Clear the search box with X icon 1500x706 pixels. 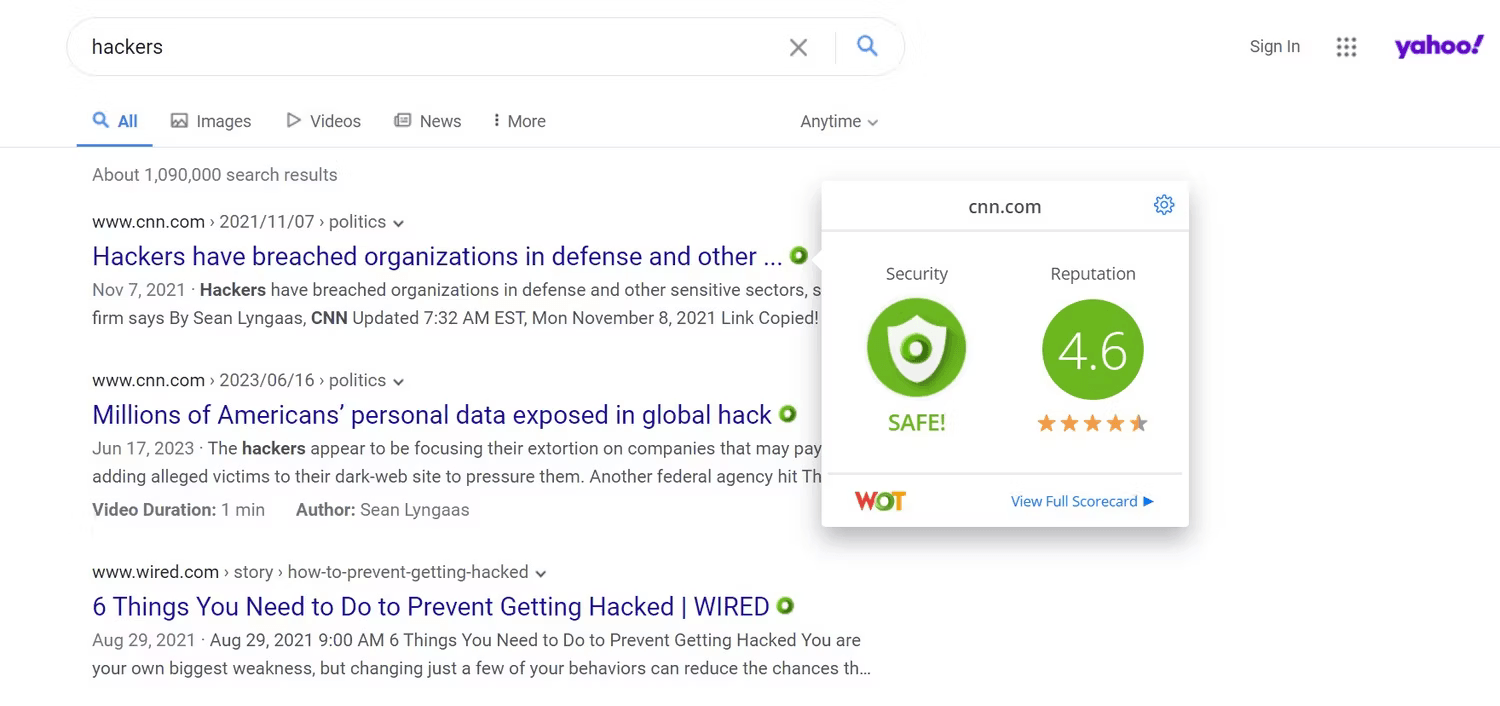(x=798, y=47)
